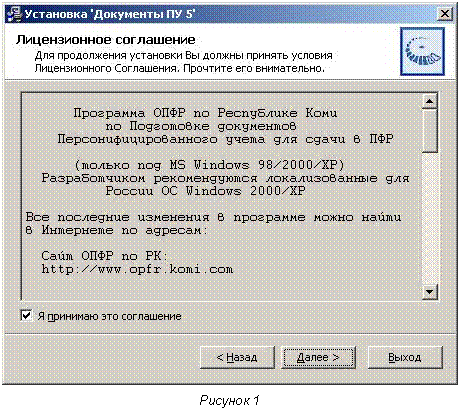The height and width of the screenshot is (411, 460).
Task: Click the 'Сайт ОПФР по РК:' line
Action: [x=104, y=256]
